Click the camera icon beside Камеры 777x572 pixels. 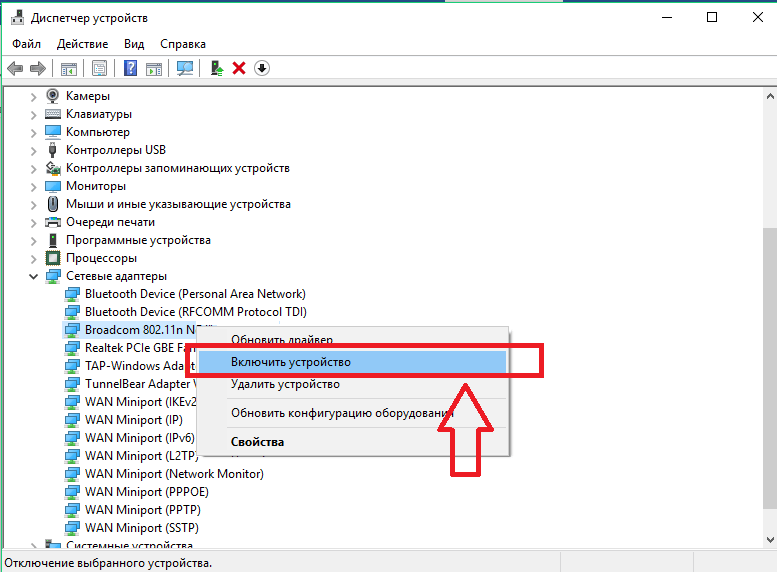pyautogui.click(x=53, y=96)
